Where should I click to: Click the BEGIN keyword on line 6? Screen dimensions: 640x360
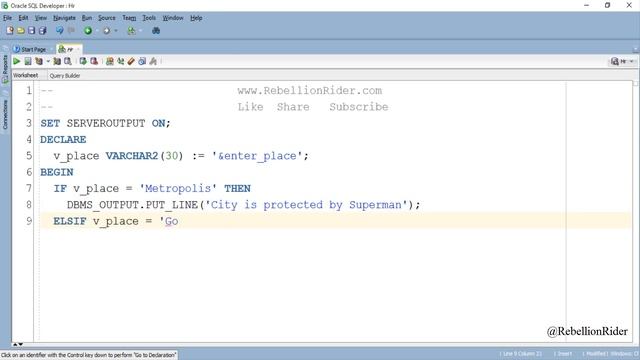point(57,172)
